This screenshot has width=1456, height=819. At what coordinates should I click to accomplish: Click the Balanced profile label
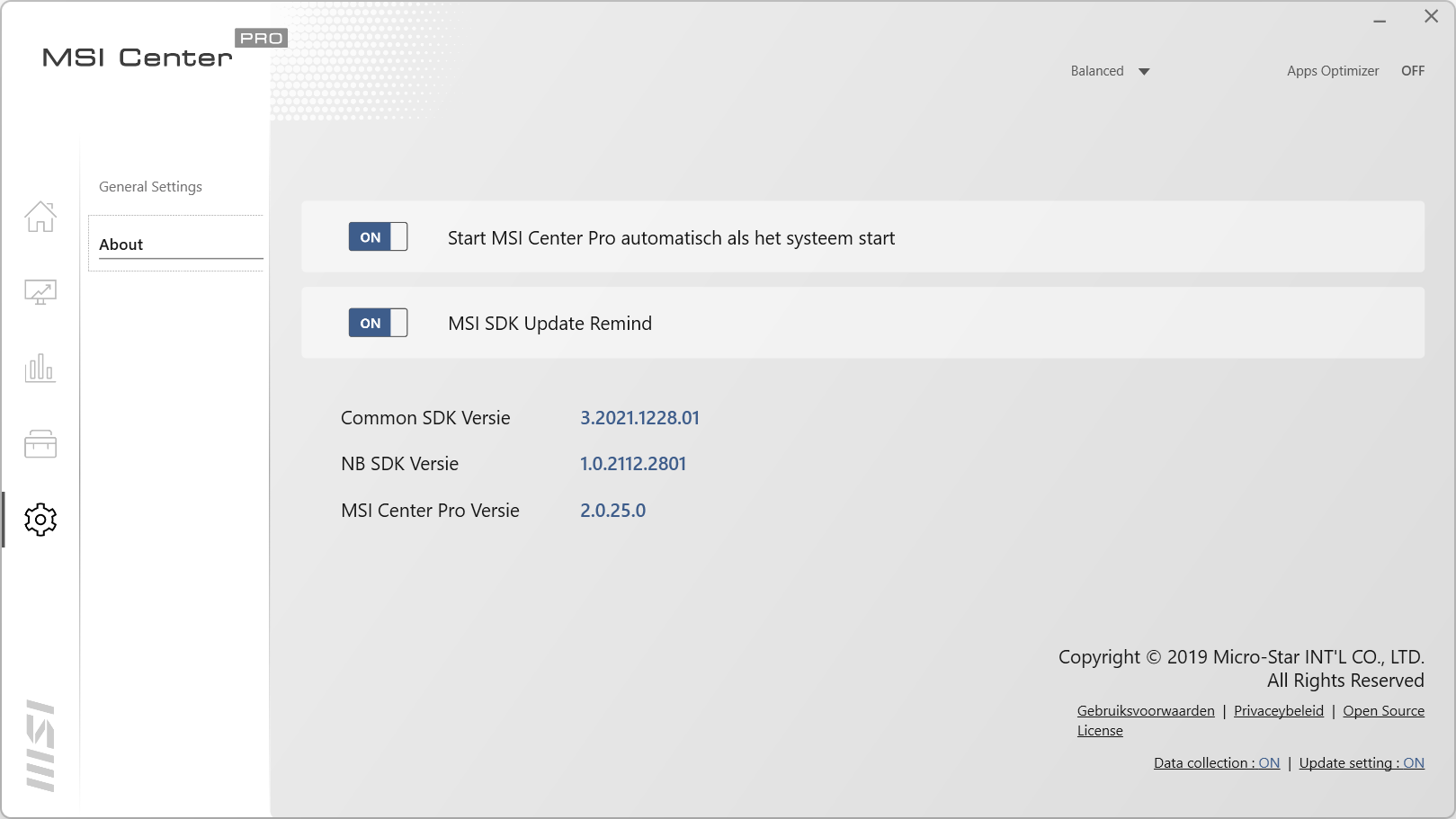point(1096,71)
